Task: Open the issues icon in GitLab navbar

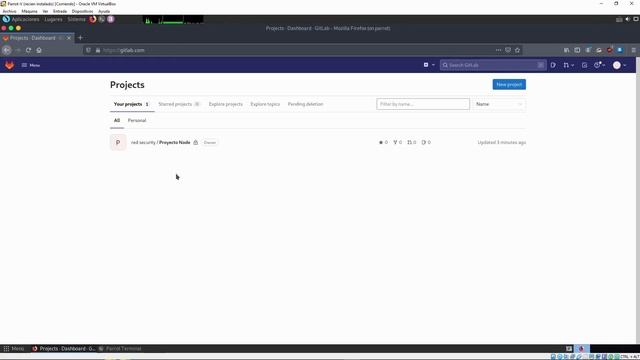Action: pos(553,65)
